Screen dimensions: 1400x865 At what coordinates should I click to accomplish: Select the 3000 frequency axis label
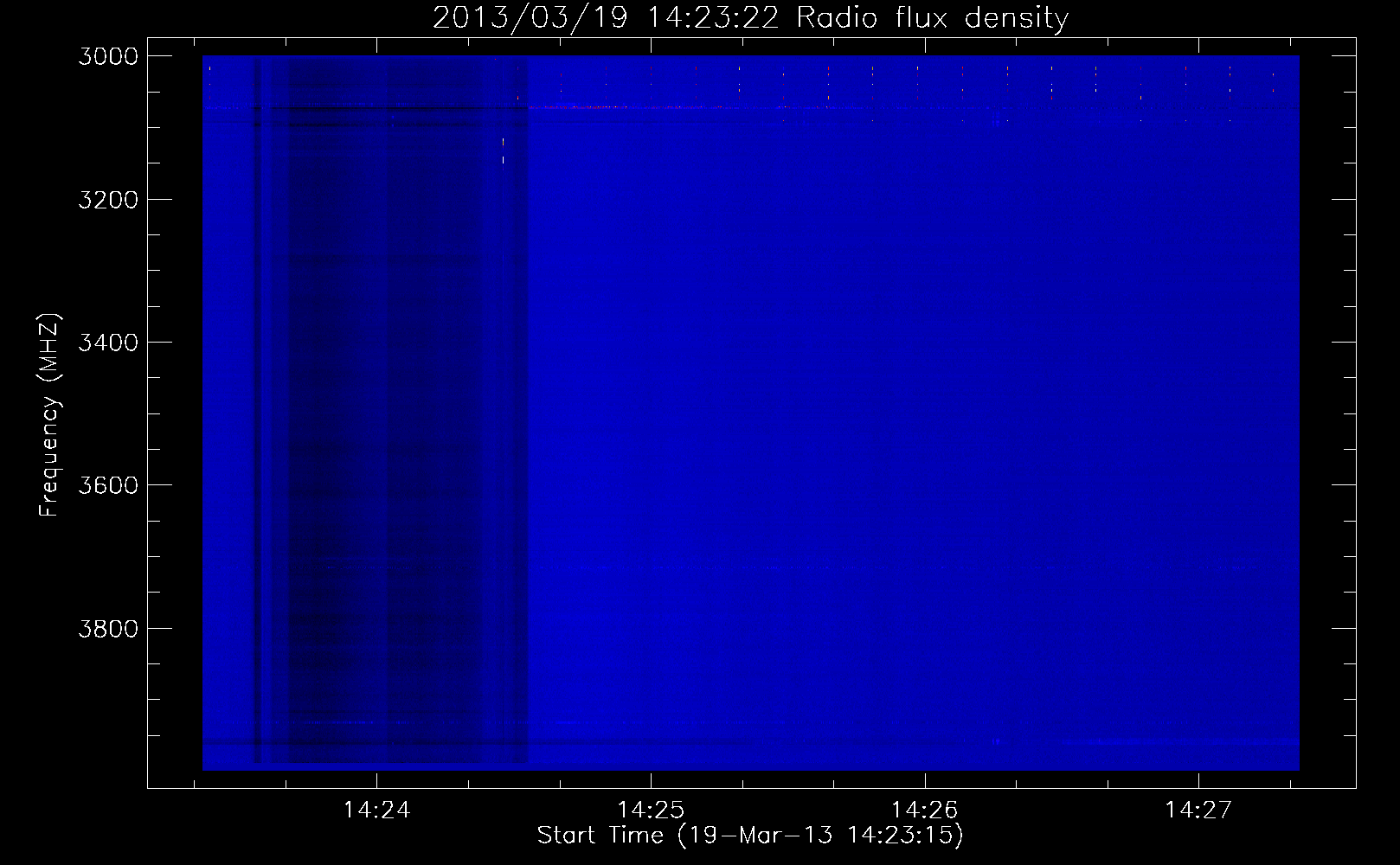coord(108,56)
